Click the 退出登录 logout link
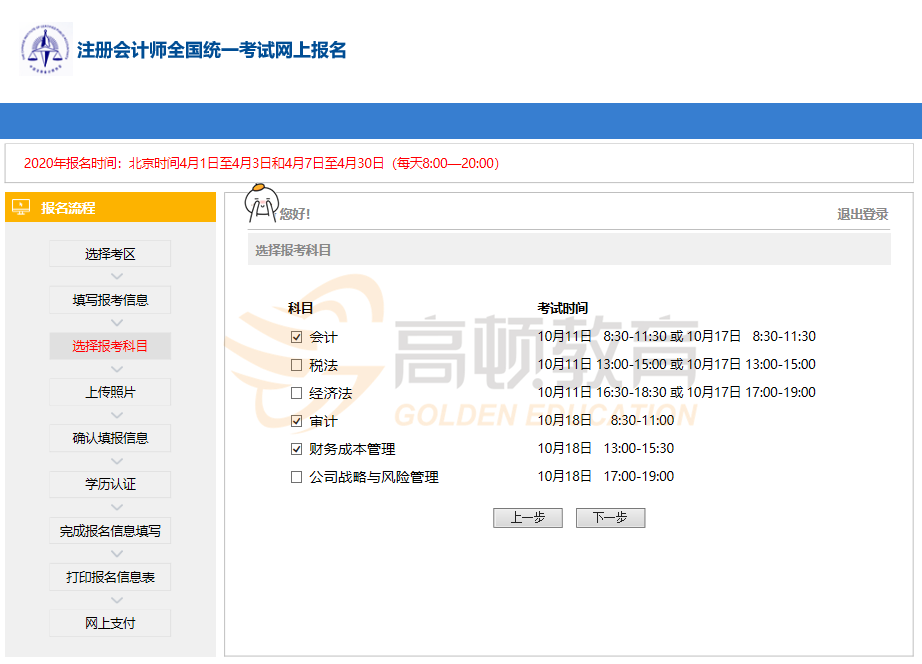This screenshot has width=922, height=664. pos(862,214)
